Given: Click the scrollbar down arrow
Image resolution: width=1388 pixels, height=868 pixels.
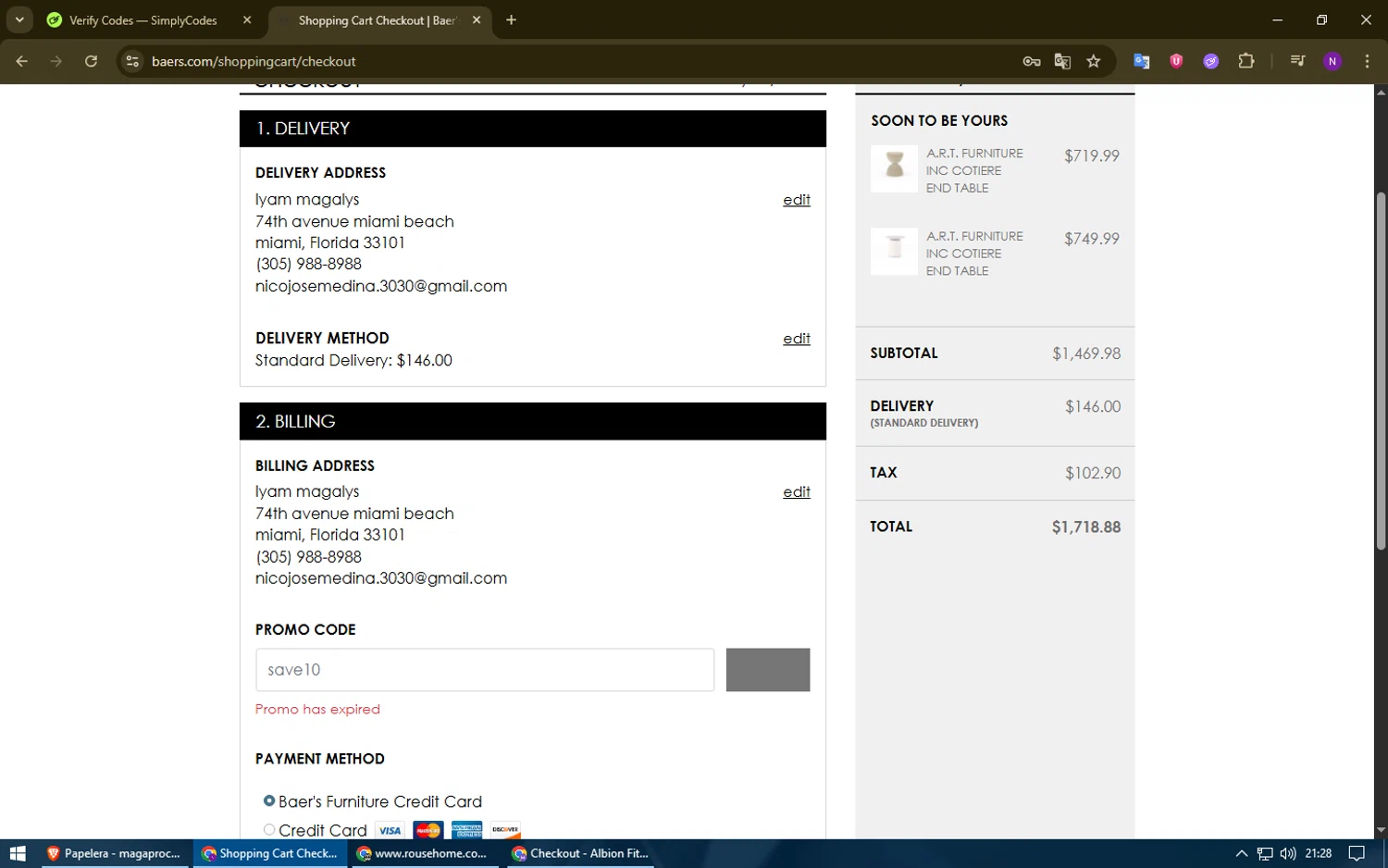Looking at the screenshot, I should (x=1381, y=831).
